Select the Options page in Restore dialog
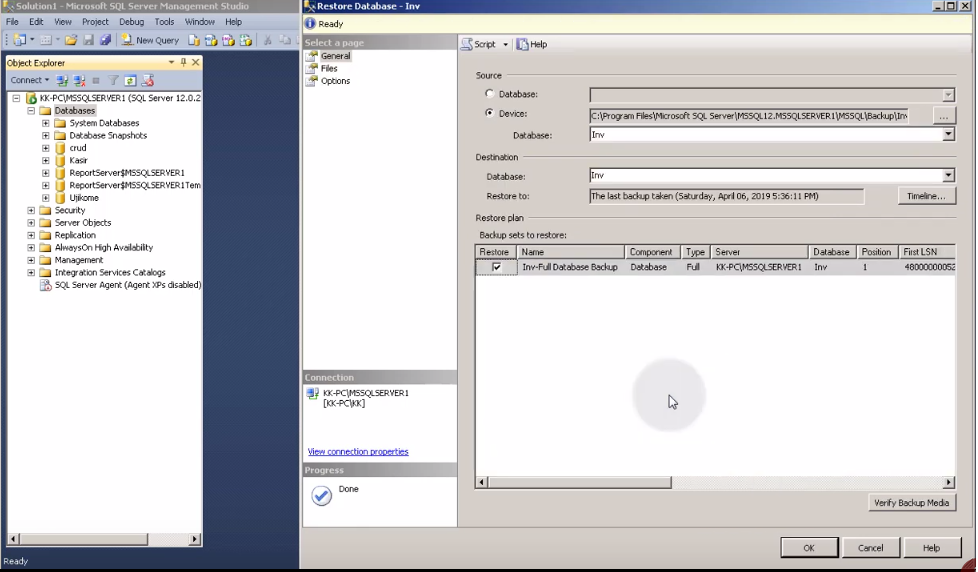 [335, 81]
